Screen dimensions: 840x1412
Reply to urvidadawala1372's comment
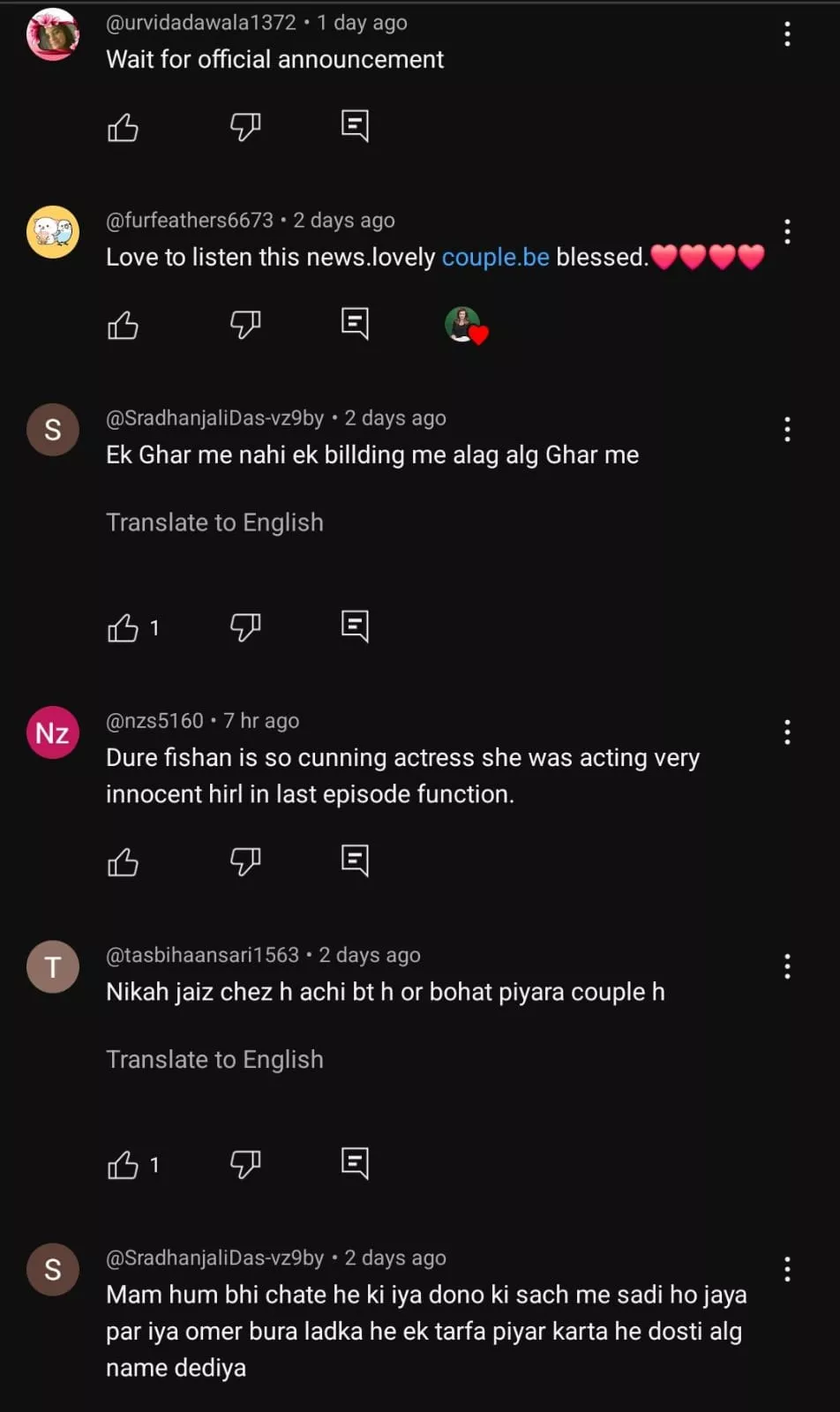click(355, 126)
